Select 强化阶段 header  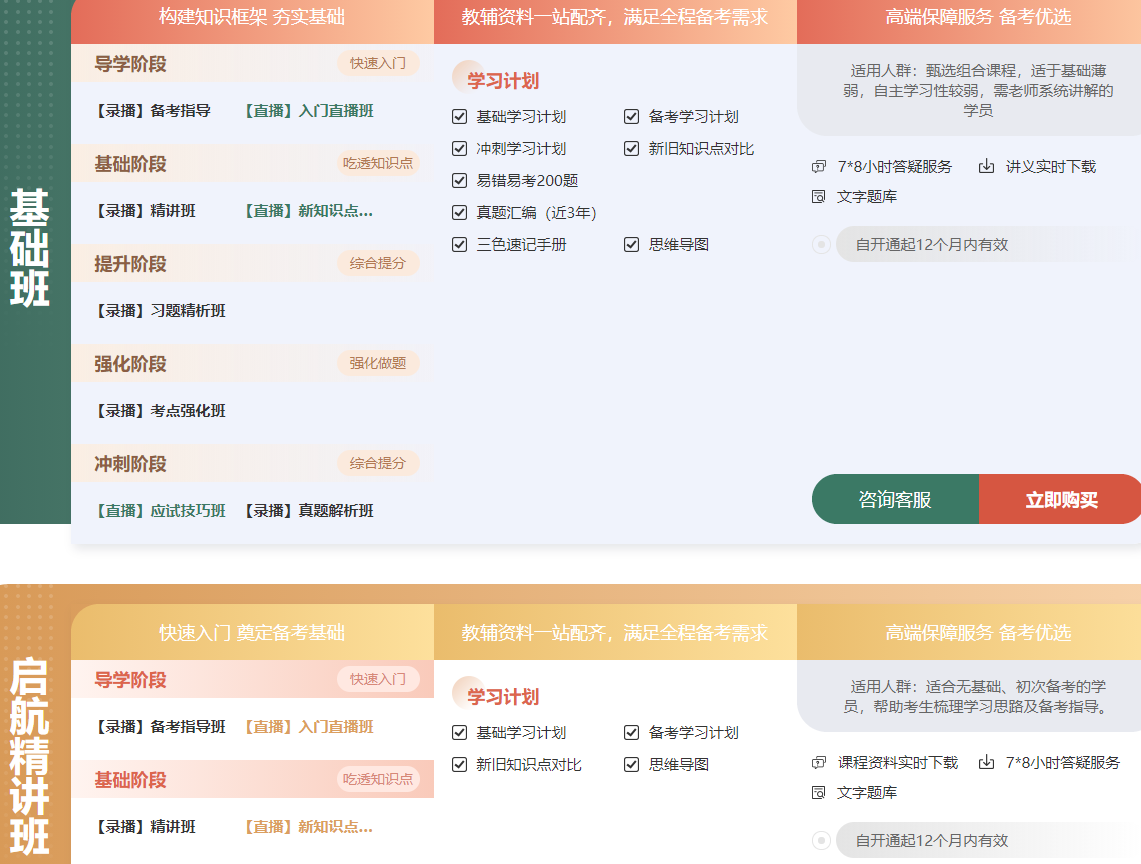click(x=130, y=363)
